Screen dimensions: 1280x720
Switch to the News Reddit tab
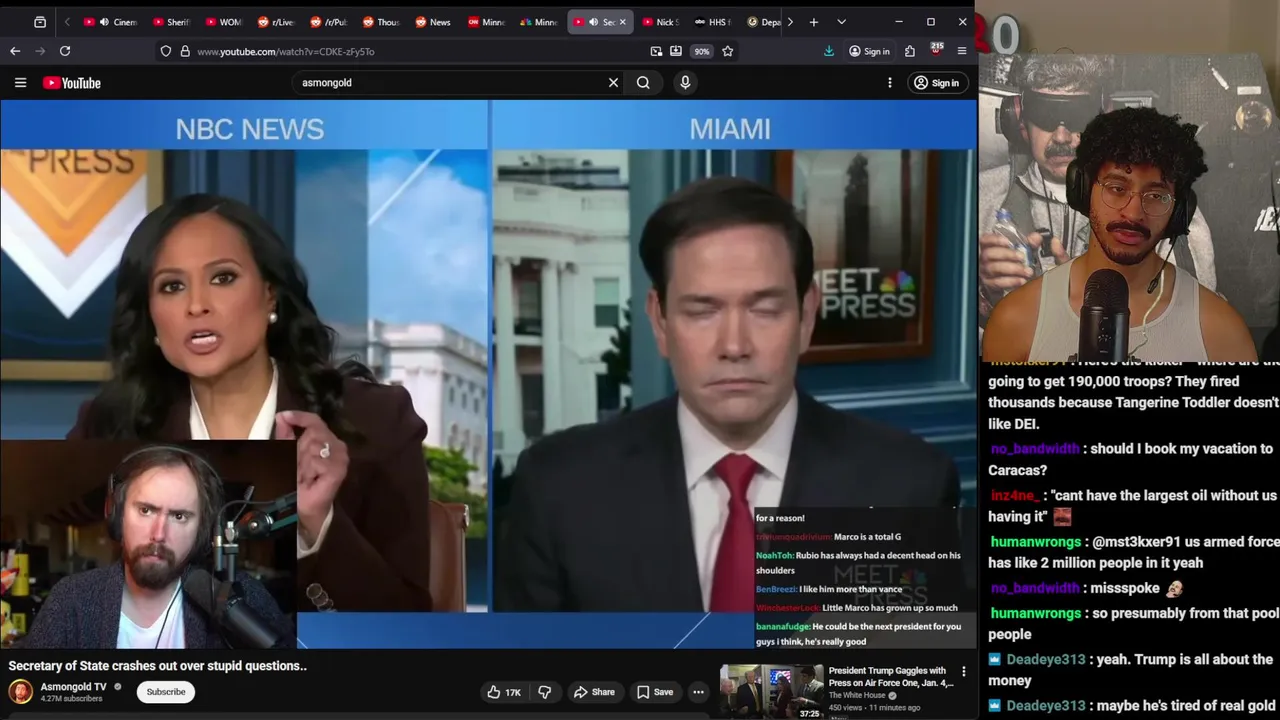433,22
